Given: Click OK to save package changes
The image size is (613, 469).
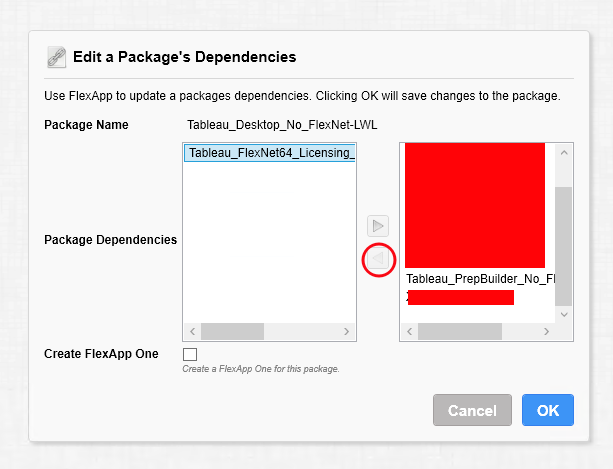Looking at the screenshot, I should [x=548, y=410].
